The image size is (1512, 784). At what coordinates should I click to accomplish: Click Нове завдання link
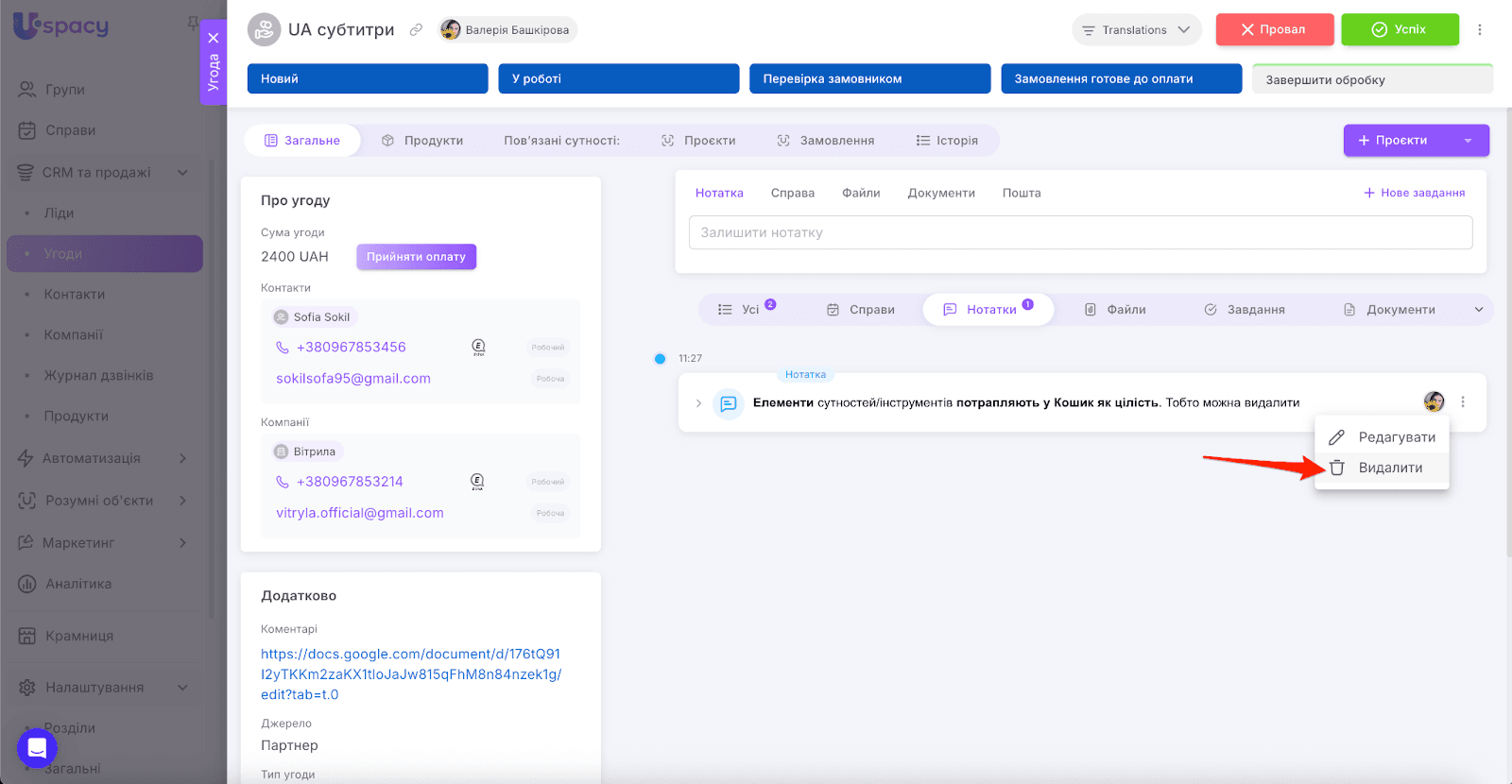(1414, 193)
